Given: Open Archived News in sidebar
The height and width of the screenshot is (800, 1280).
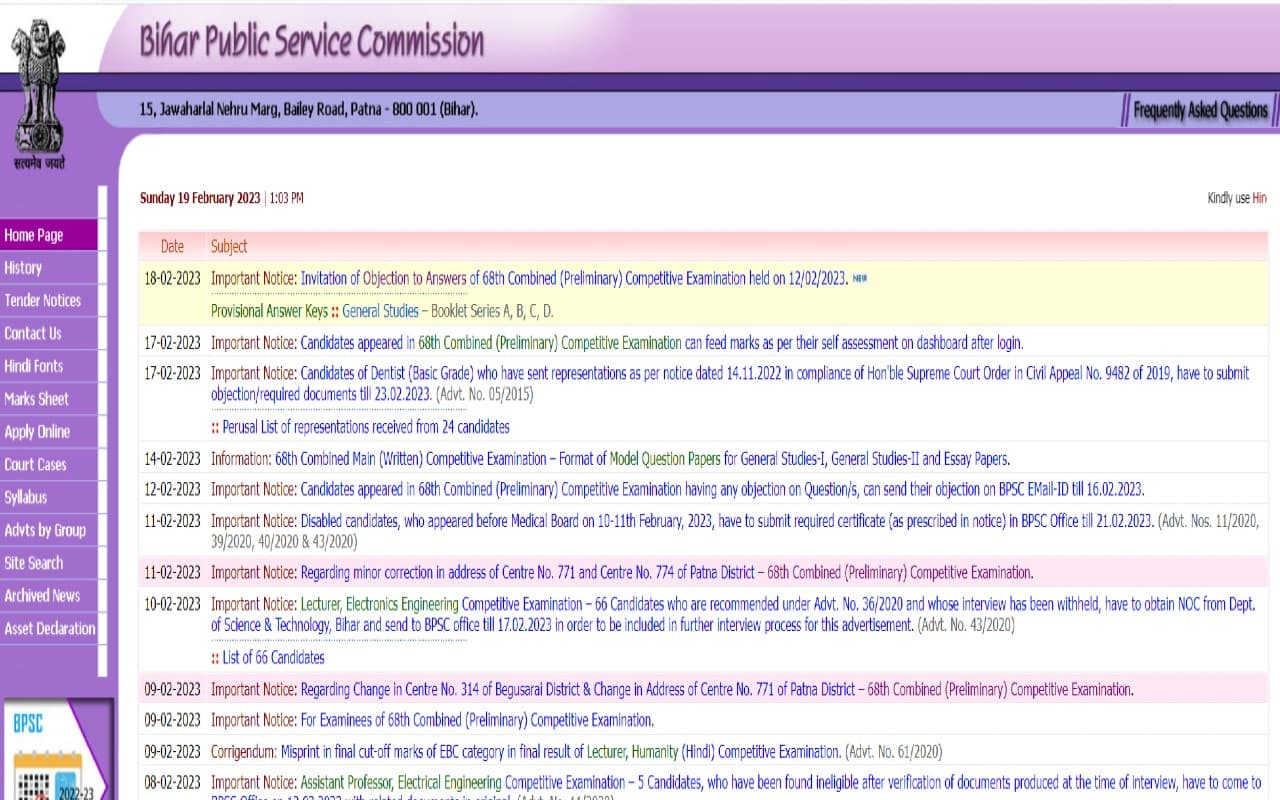Looking at the screenshot, I should tap(42, 596).
